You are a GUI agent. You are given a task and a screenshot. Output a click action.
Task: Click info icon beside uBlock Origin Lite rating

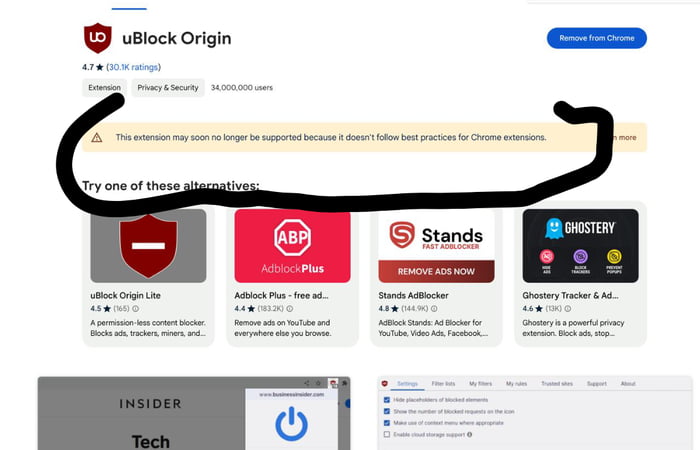135,308
